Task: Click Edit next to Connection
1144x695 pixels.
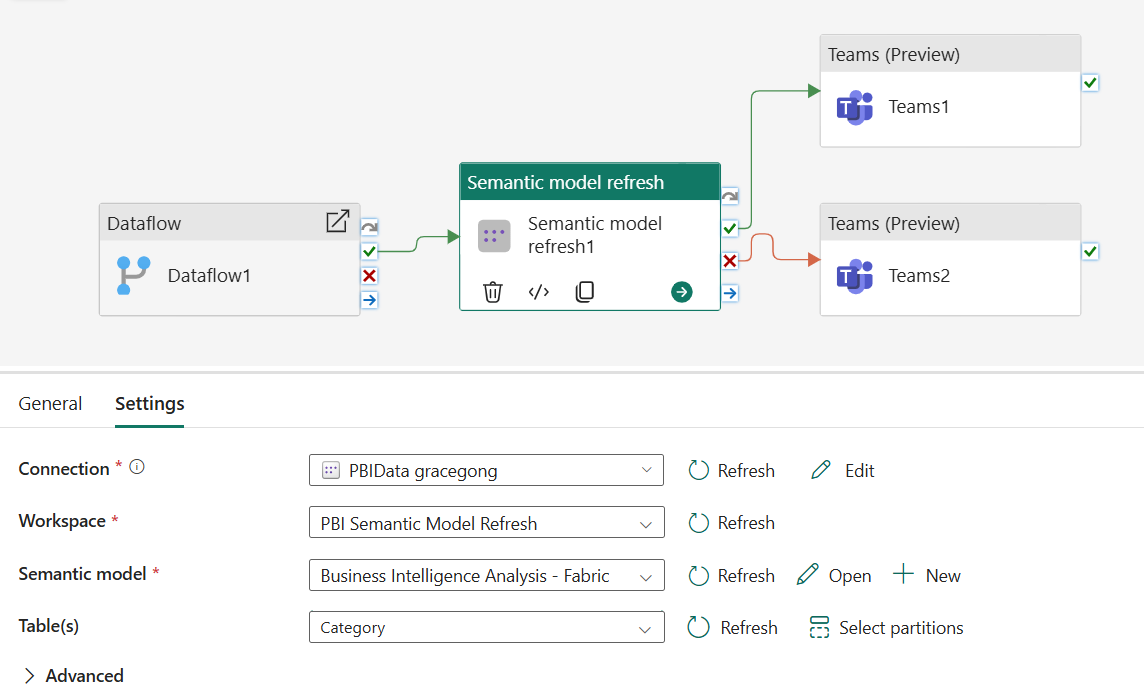Action: [843, 470]
